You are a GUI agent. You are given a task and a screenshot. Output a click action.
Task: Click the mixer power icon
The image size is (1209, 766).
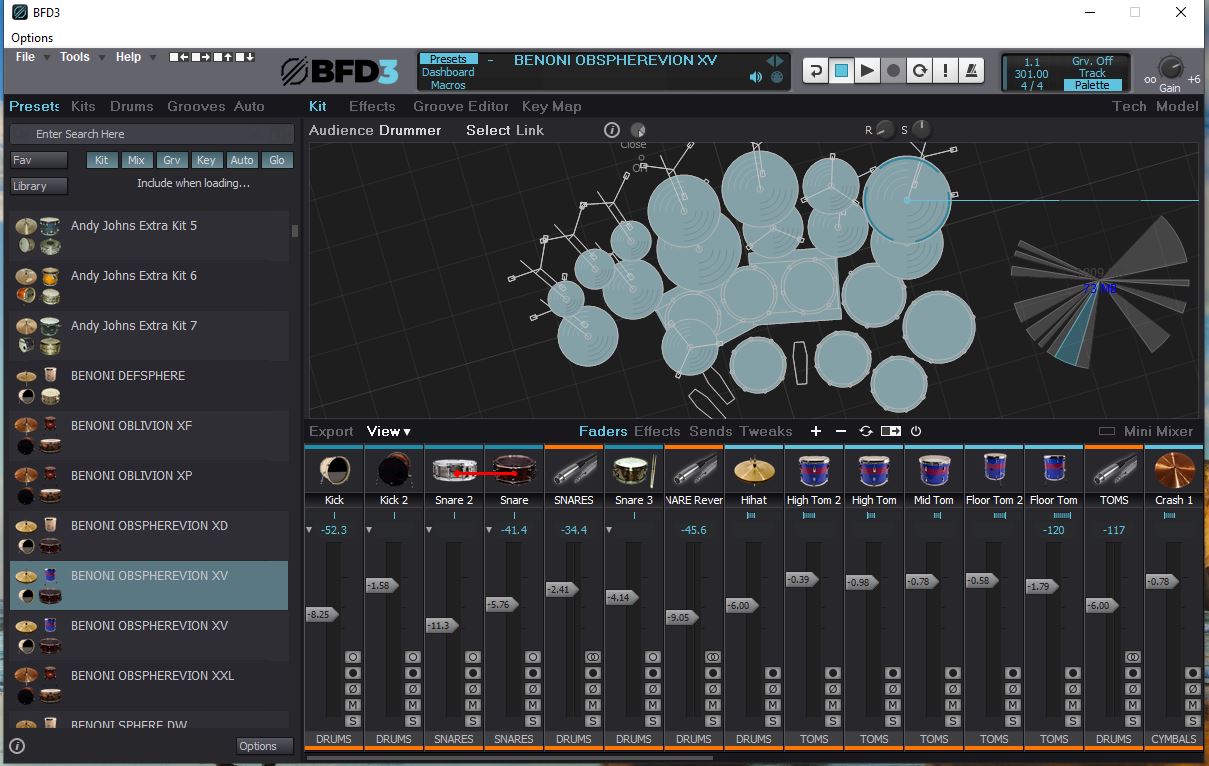[x=916, y=431]
